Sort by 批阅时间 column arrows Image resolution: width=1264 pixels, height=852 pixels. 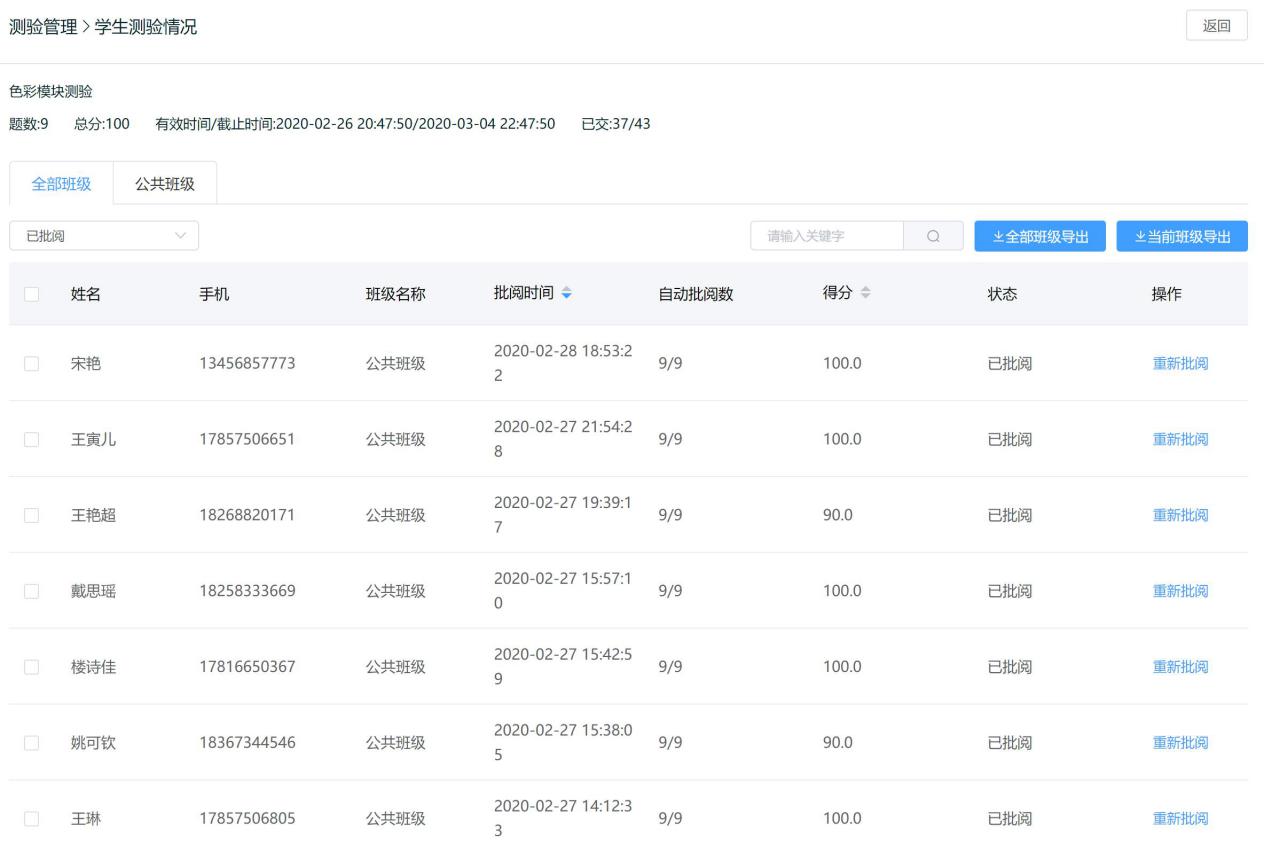coord(567,293)
